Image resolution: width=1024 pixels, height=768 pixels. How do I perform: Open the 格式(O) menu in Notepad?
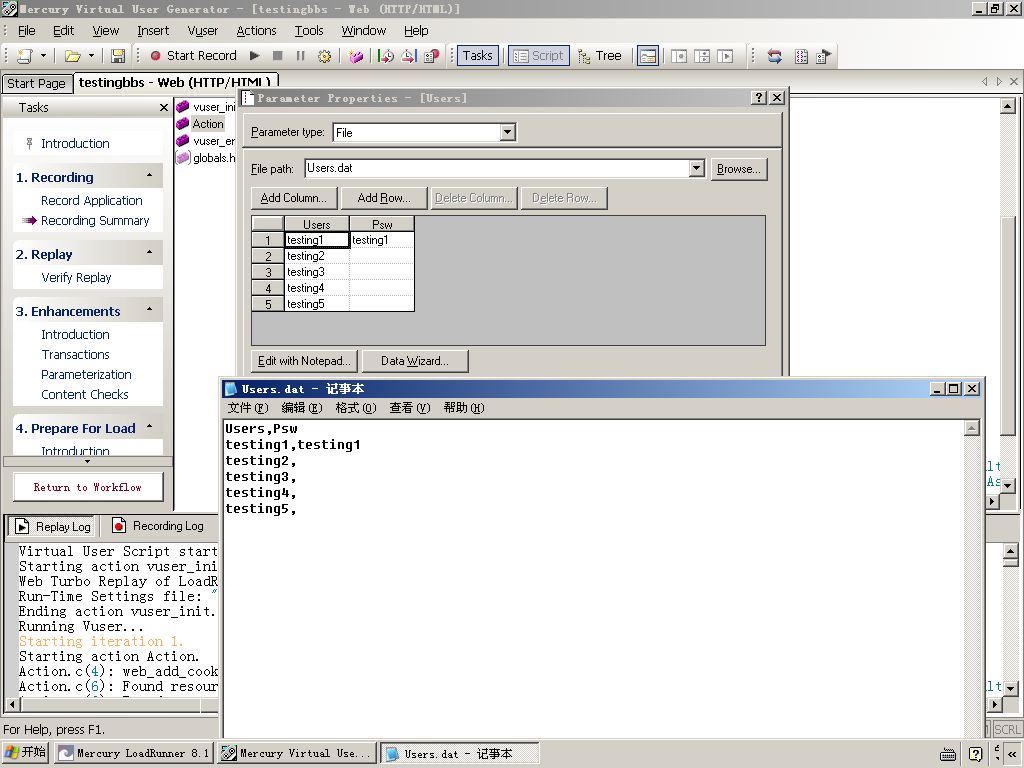(355, 408)
